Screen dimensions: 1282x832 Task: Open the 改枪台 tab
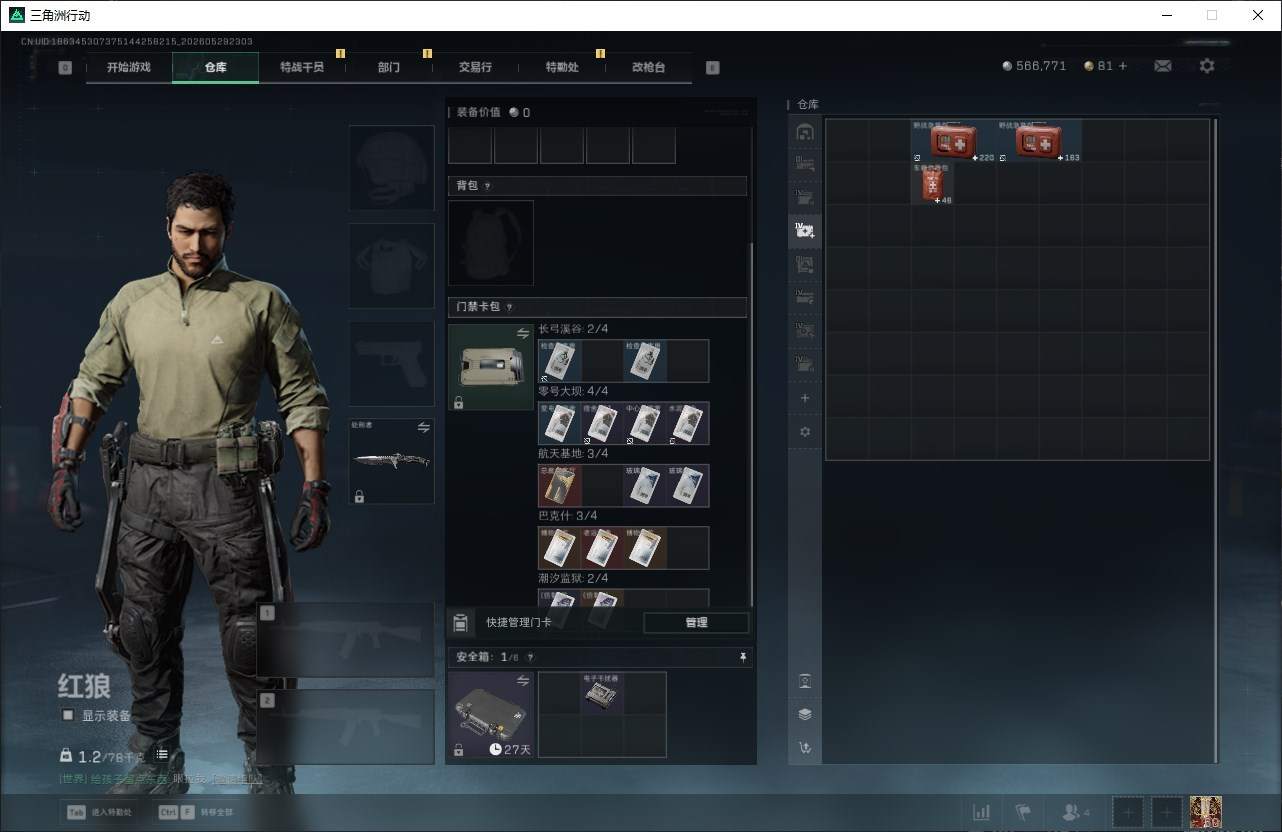pyautogui.click(x=648, y=67)
